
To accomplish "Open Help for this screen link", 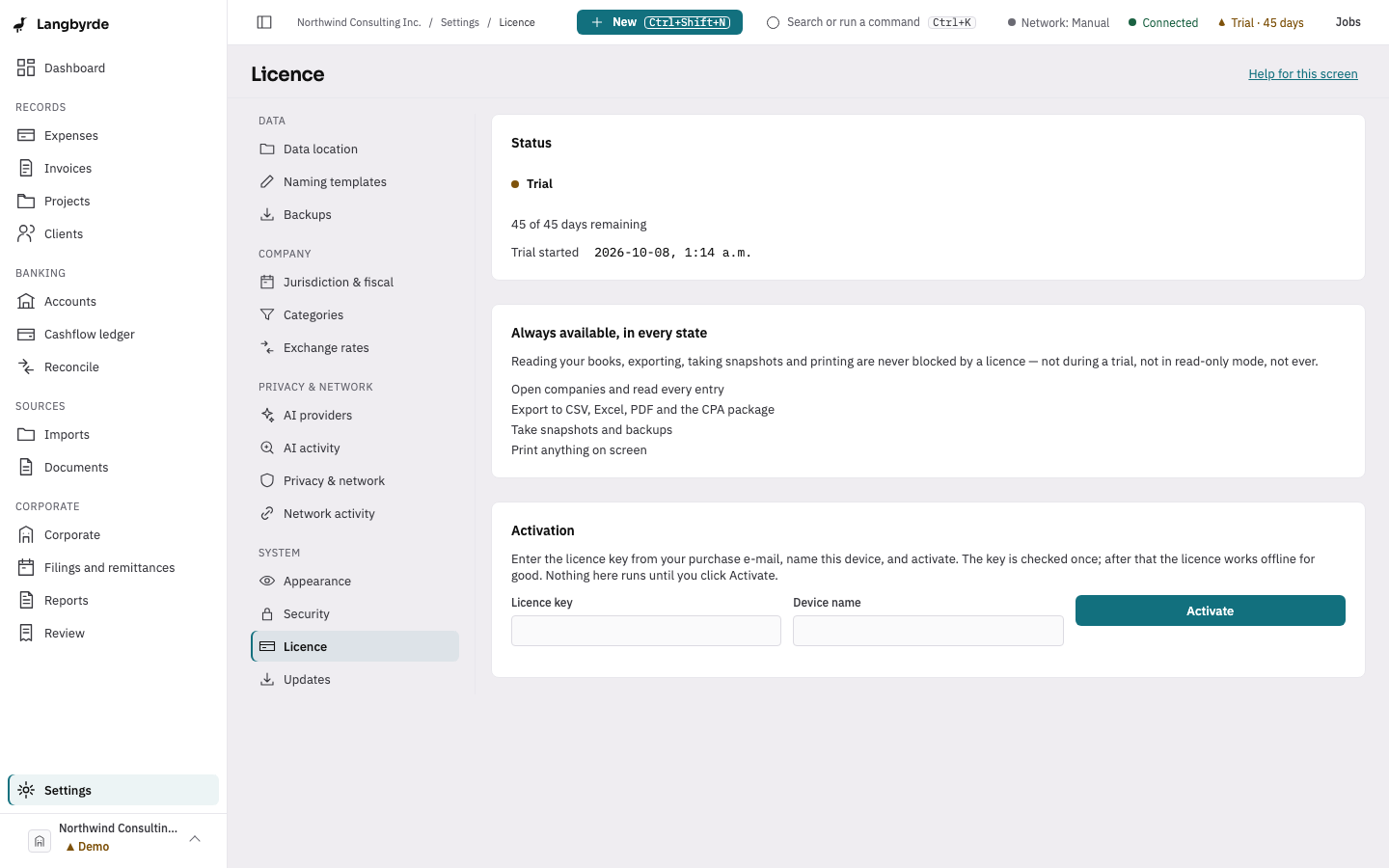I will pyautogui.click(x=1303, y=74).
